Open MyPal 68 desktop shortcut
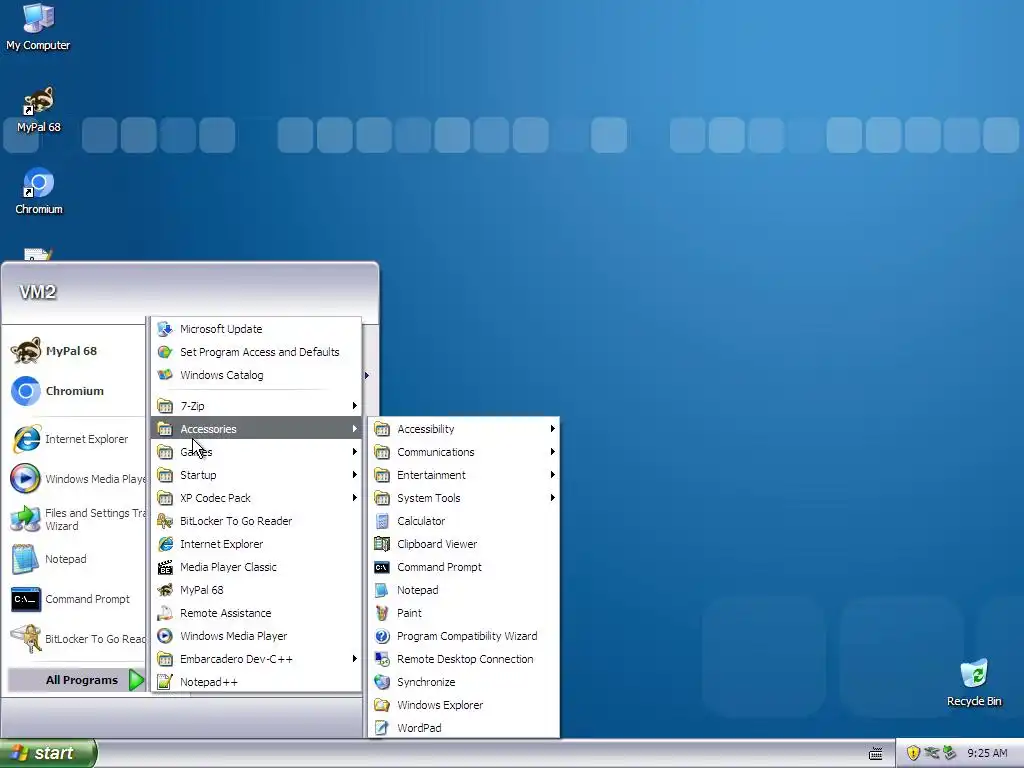 coord(39,110)
